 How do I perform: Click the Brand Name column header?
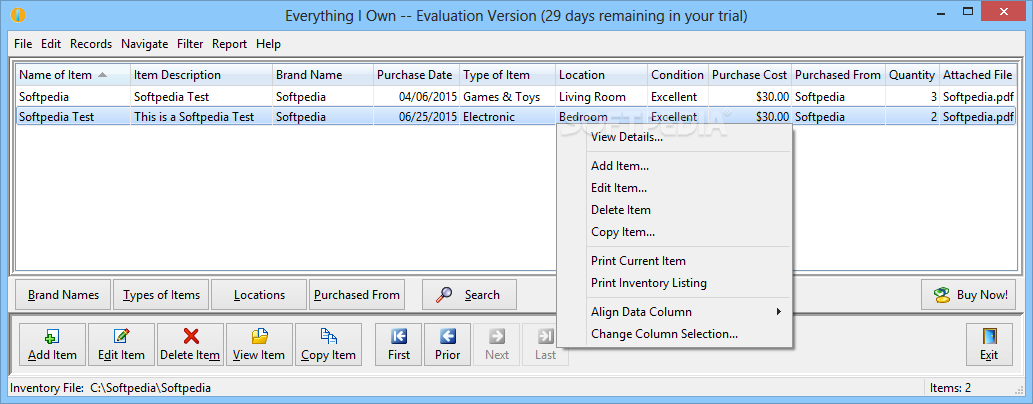tap(323, 74)
